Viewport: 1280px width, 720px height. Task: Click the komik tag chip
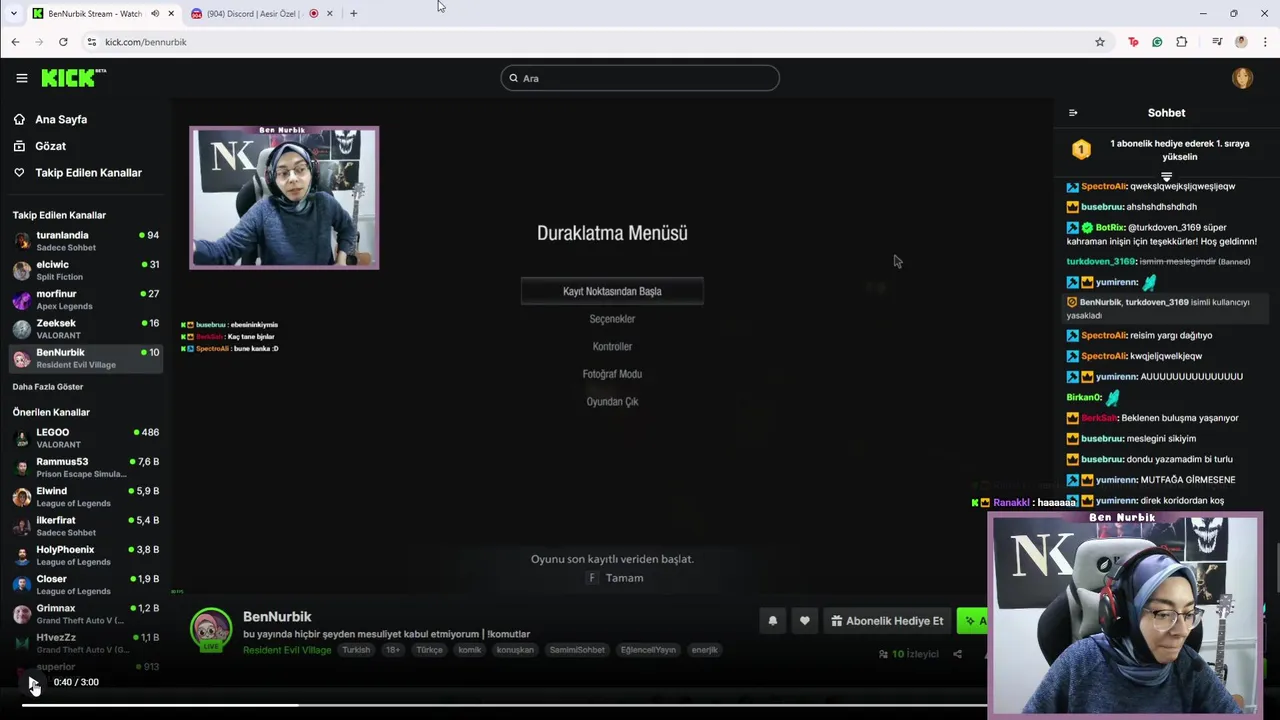pos(469,650)
